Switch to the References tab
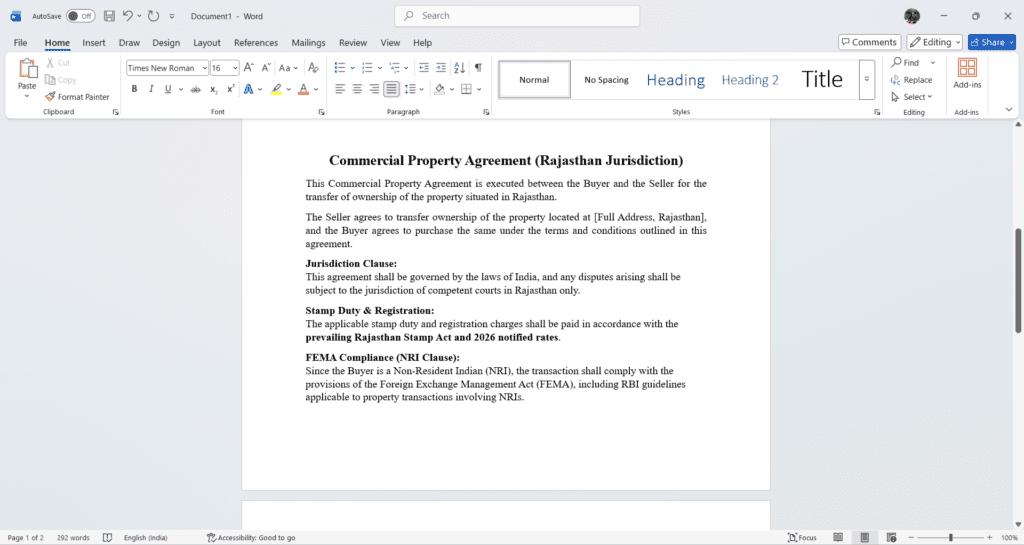Viewport: 1024px width, 545px height. tap(255, 42)
